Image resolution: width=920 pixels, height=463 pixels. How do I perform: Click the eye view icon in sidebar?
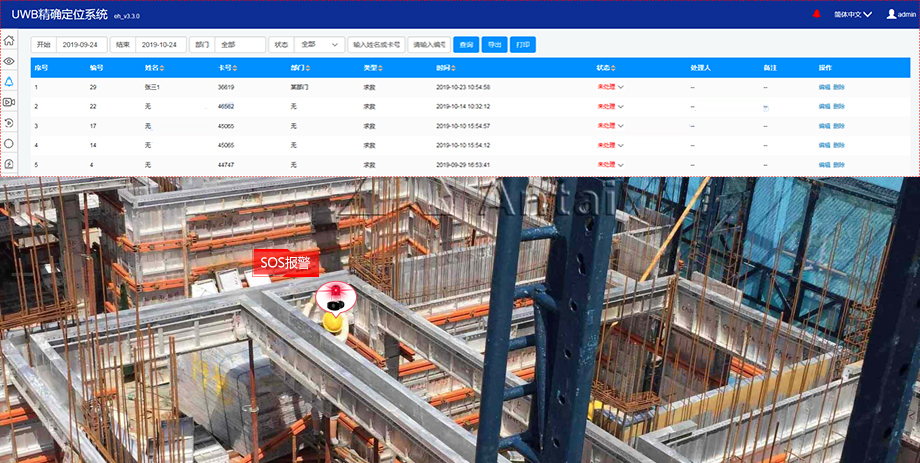point(9,61)
